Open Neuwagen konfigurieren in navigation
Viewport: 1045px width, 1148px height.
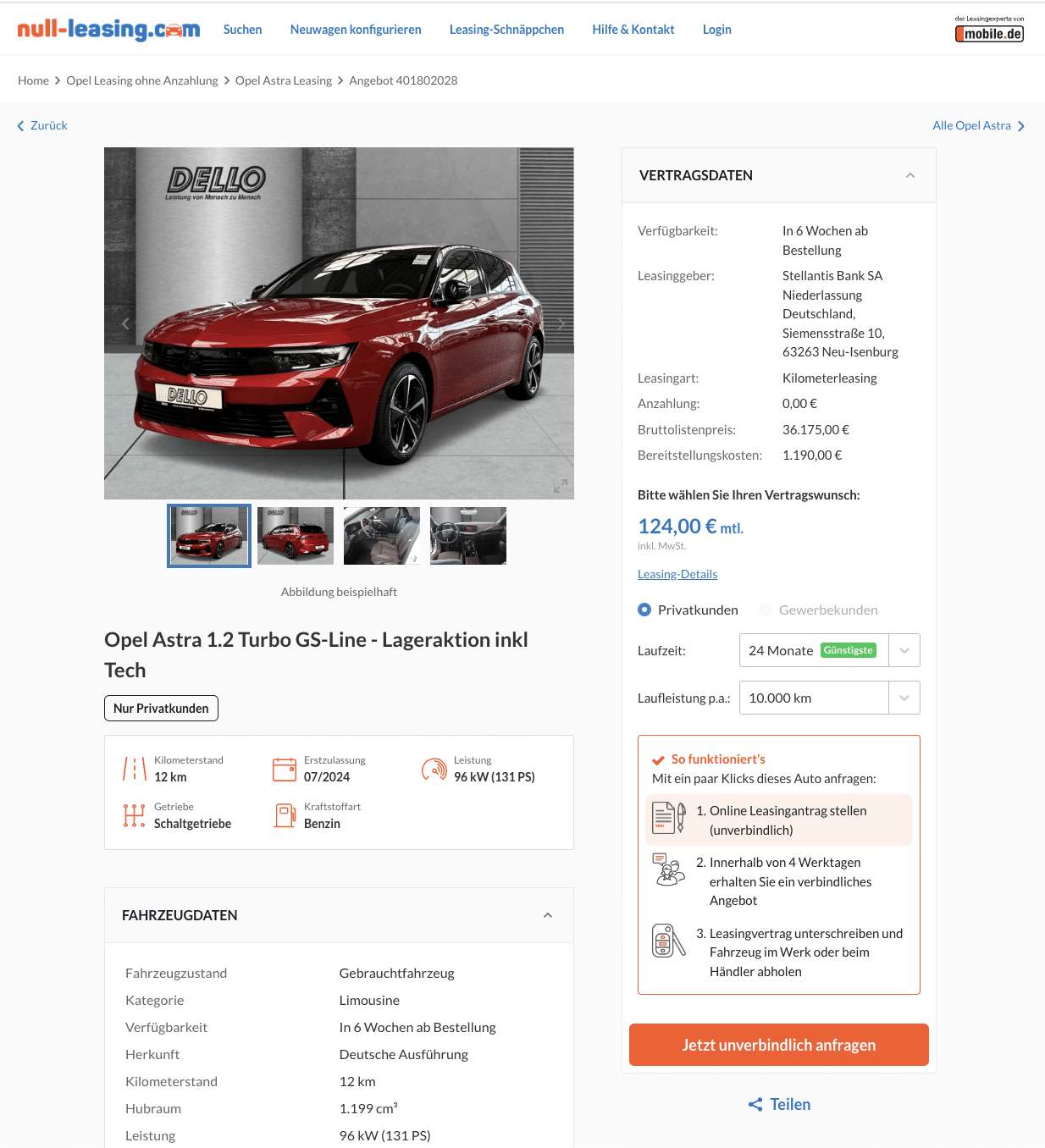[x=356, y=30]
